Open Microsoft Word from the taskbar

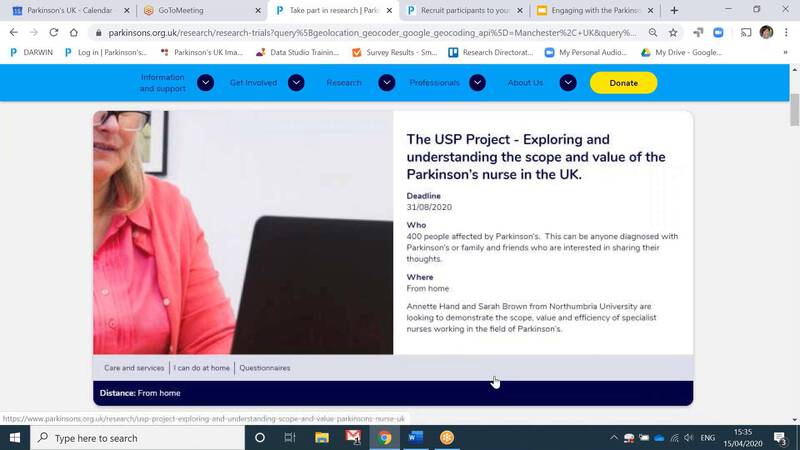pyautogui.click(x=416, y=437)
